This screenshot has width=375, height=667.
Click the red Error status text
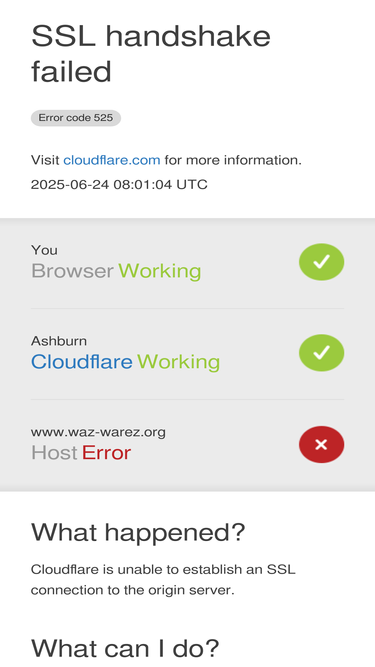click(x=106, y=453)
